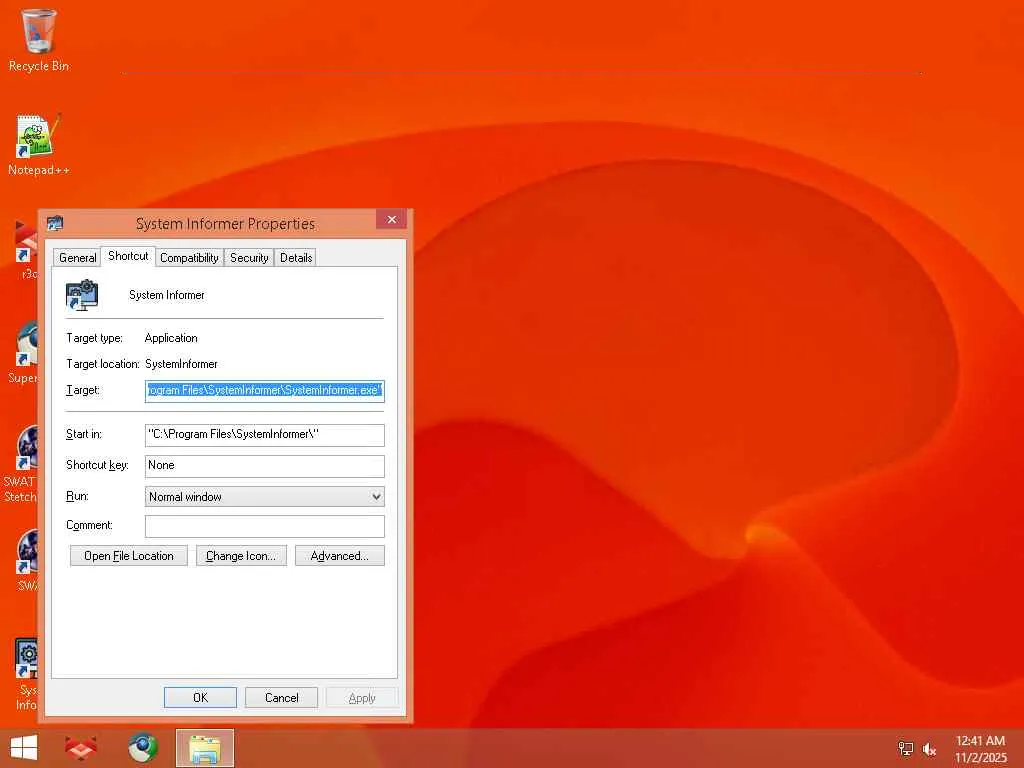Select the Notepad++ desktop shortcut
The height and width of the screenshot is (768, 1024).
click(39, 144)
